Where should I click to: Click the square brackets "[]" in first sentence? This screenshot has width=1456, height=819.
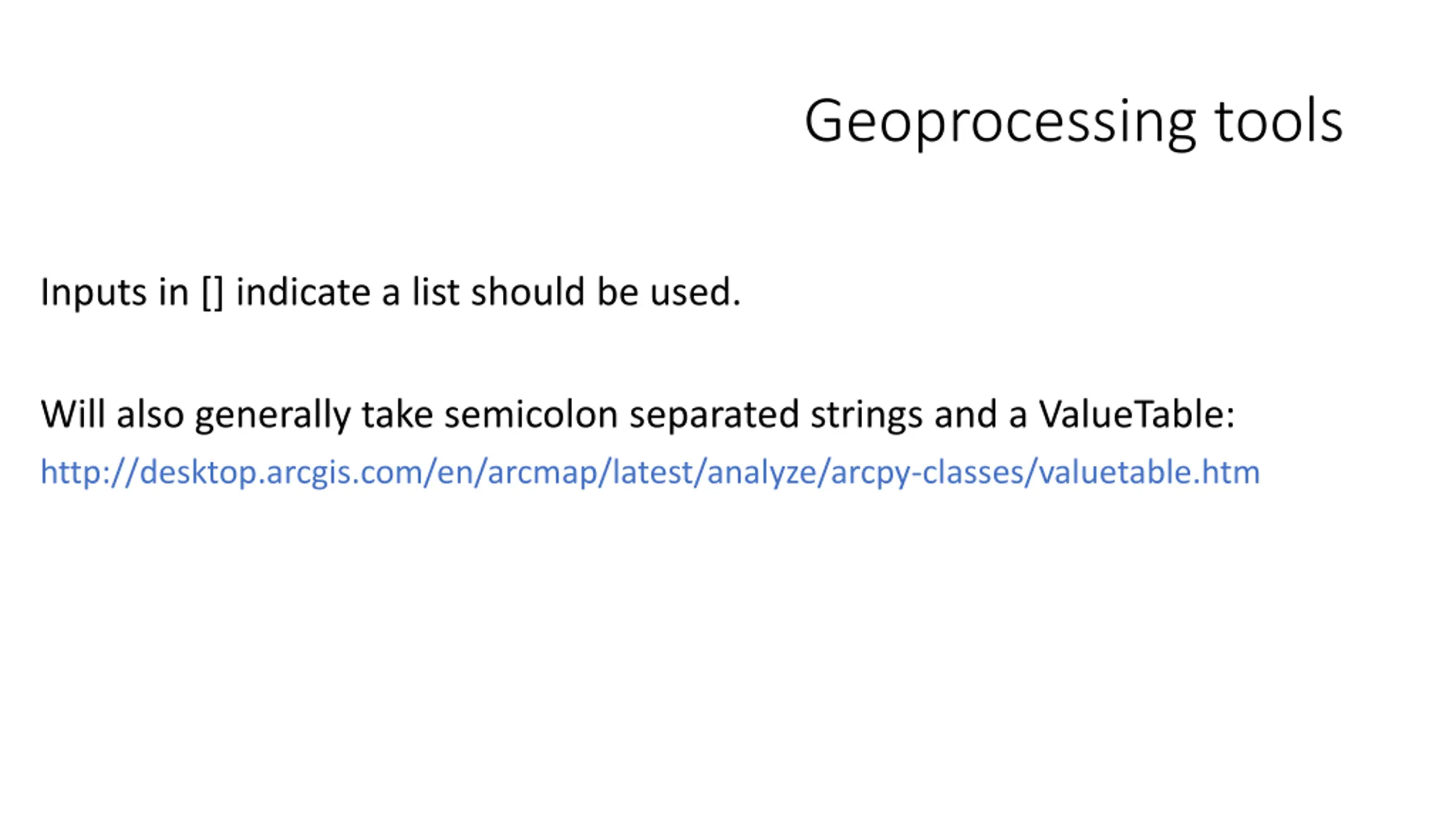click(213, 293)
